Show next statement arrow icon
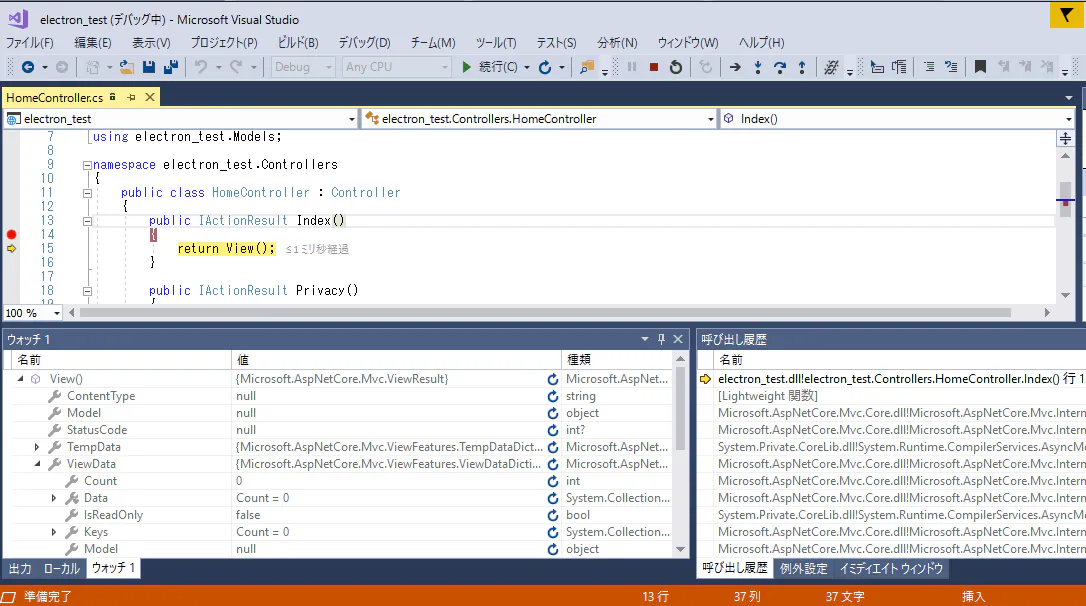 click(736, 67)
